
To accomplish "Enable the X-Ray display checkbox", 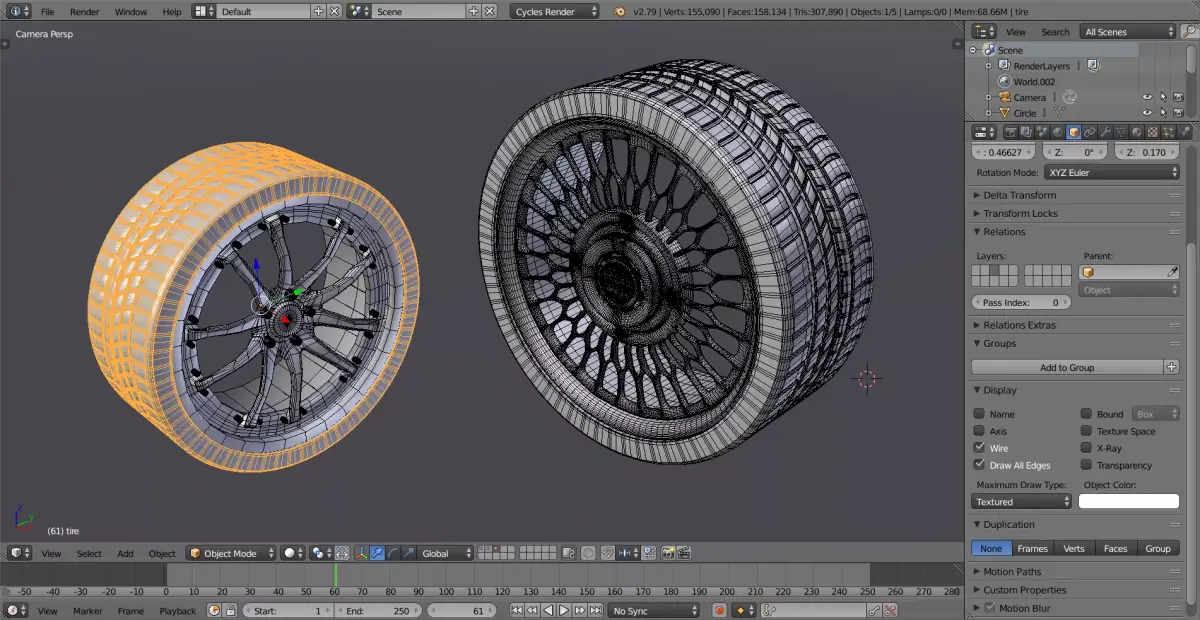I will point(1086,448).
